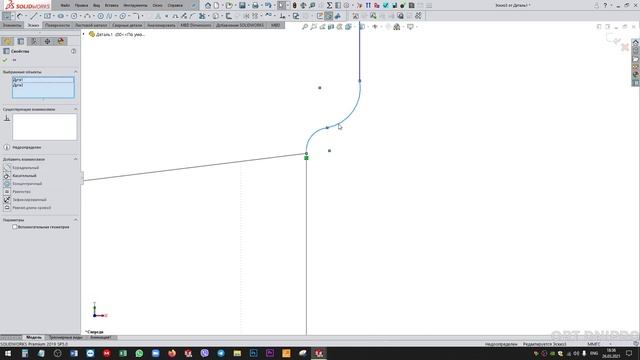
Task: Select the Corner Rectangle sketch tool
Action: coord(47,16)
